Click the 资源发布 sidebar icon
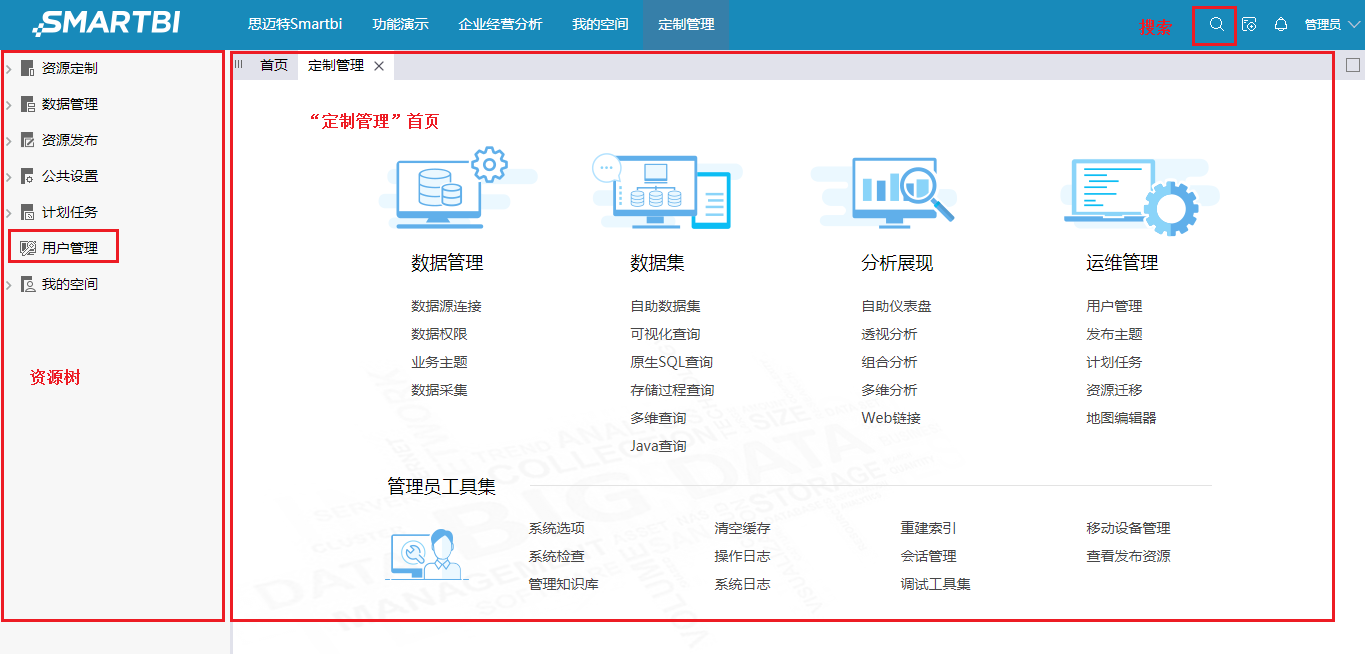1365x654 pixels. [28, 141]
